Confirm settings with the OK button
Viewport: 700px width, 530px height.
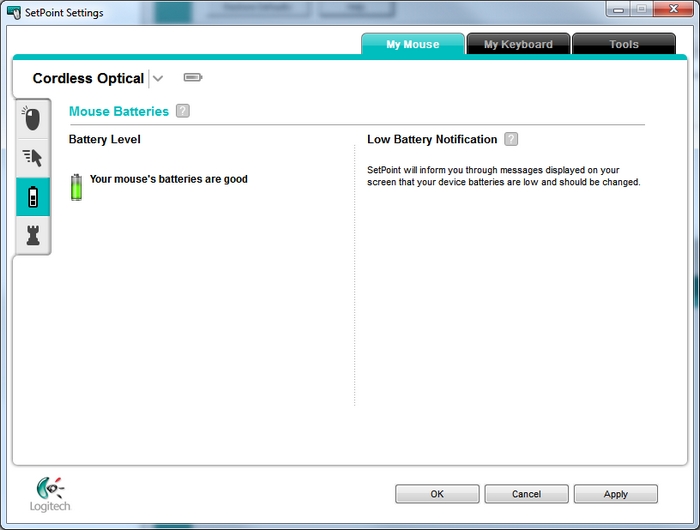[437, 494]
